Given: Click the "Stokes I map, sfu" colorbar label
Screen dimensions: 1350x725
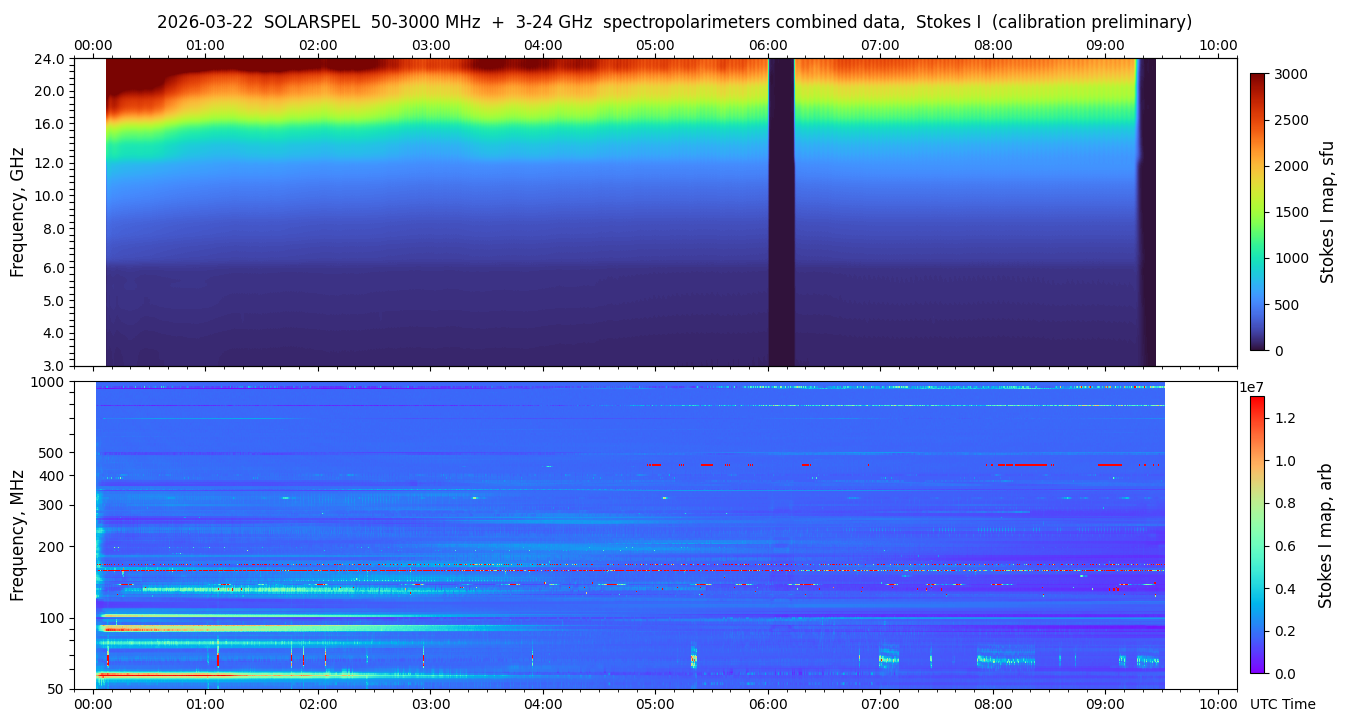Looking at the screenshot, I should [x=1327, y=211].
